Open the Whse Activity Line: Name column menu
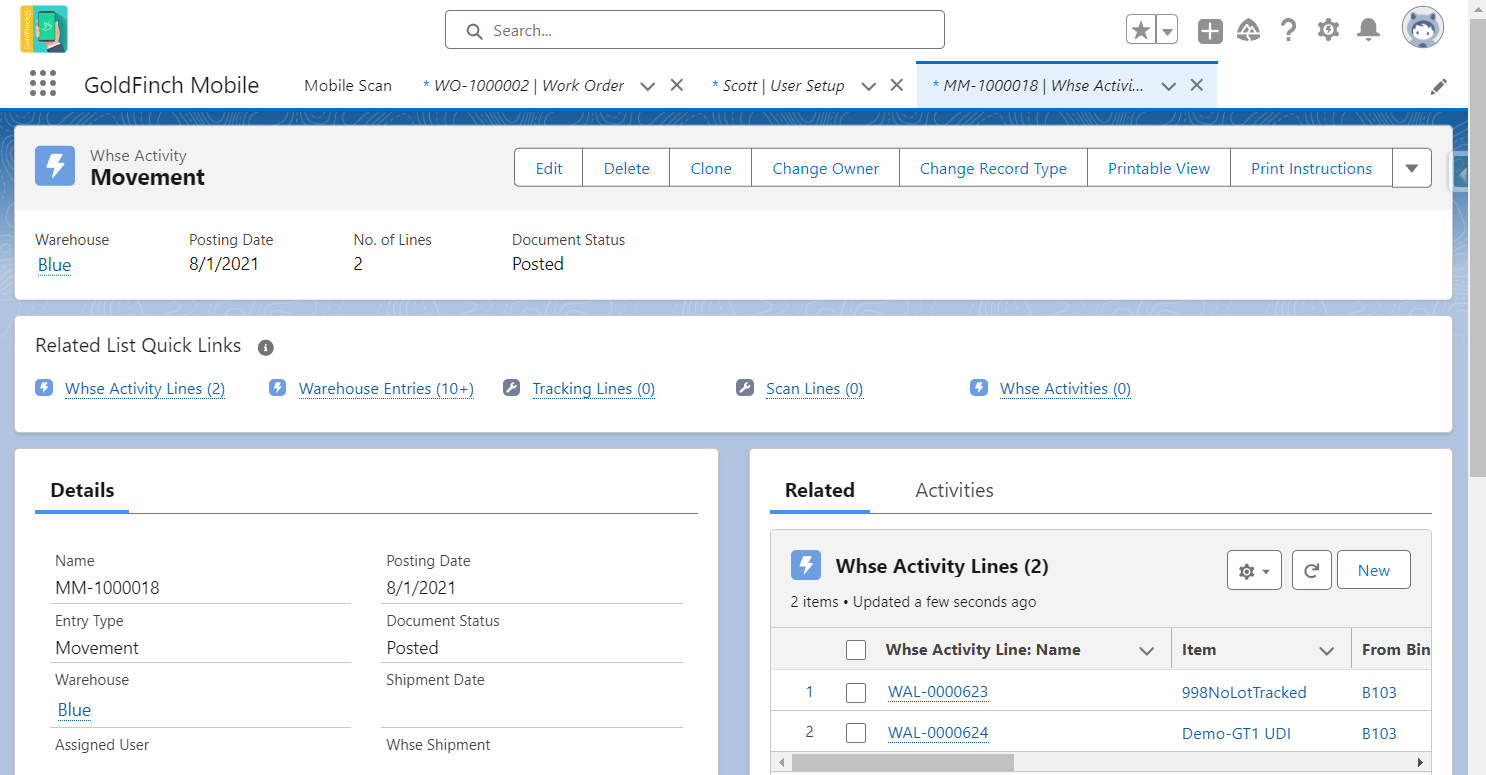1486x775 pixels. coord(1147,651)
